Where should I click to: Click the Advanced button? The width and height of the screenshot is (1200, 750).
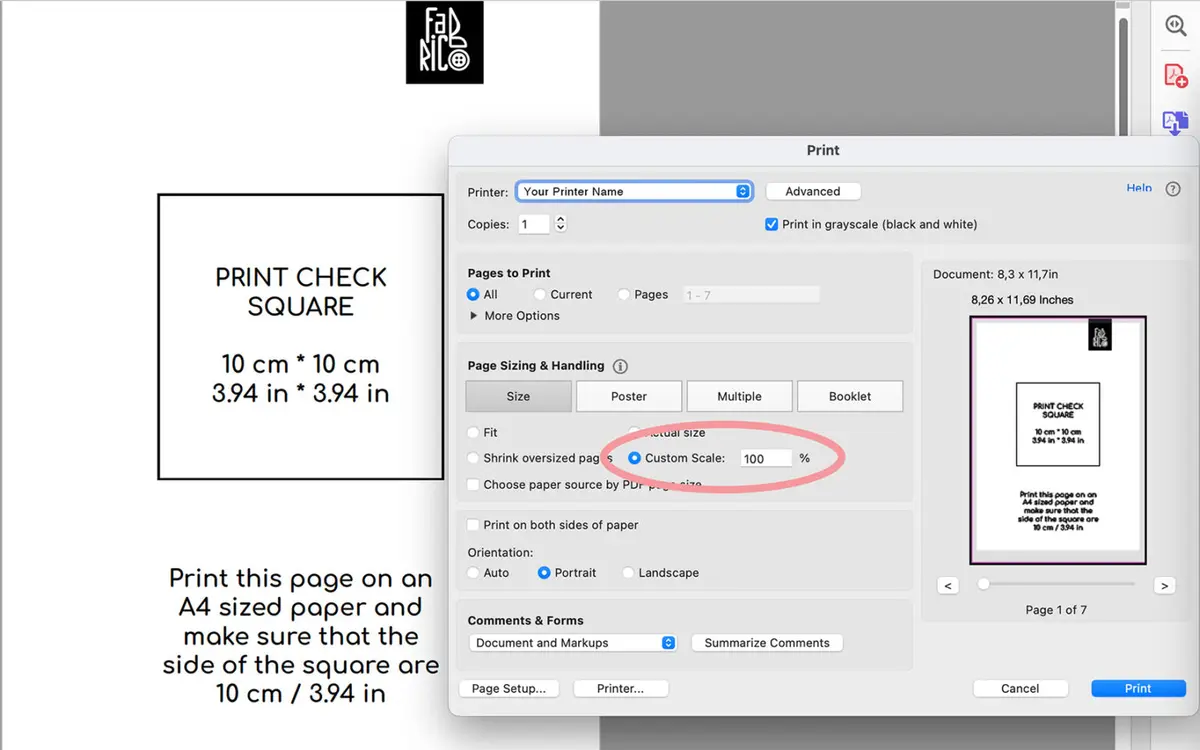coord(813,191)
